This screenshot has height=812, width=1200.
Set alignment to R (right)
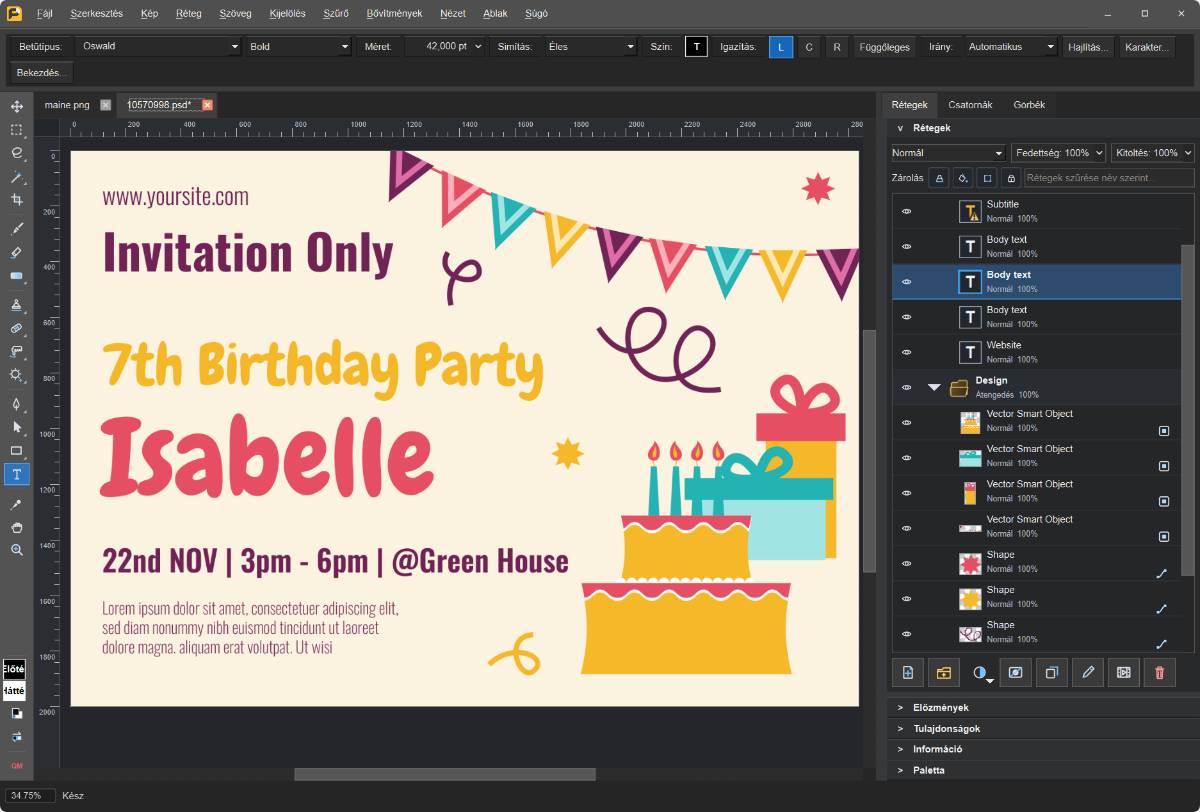[837, 47]
